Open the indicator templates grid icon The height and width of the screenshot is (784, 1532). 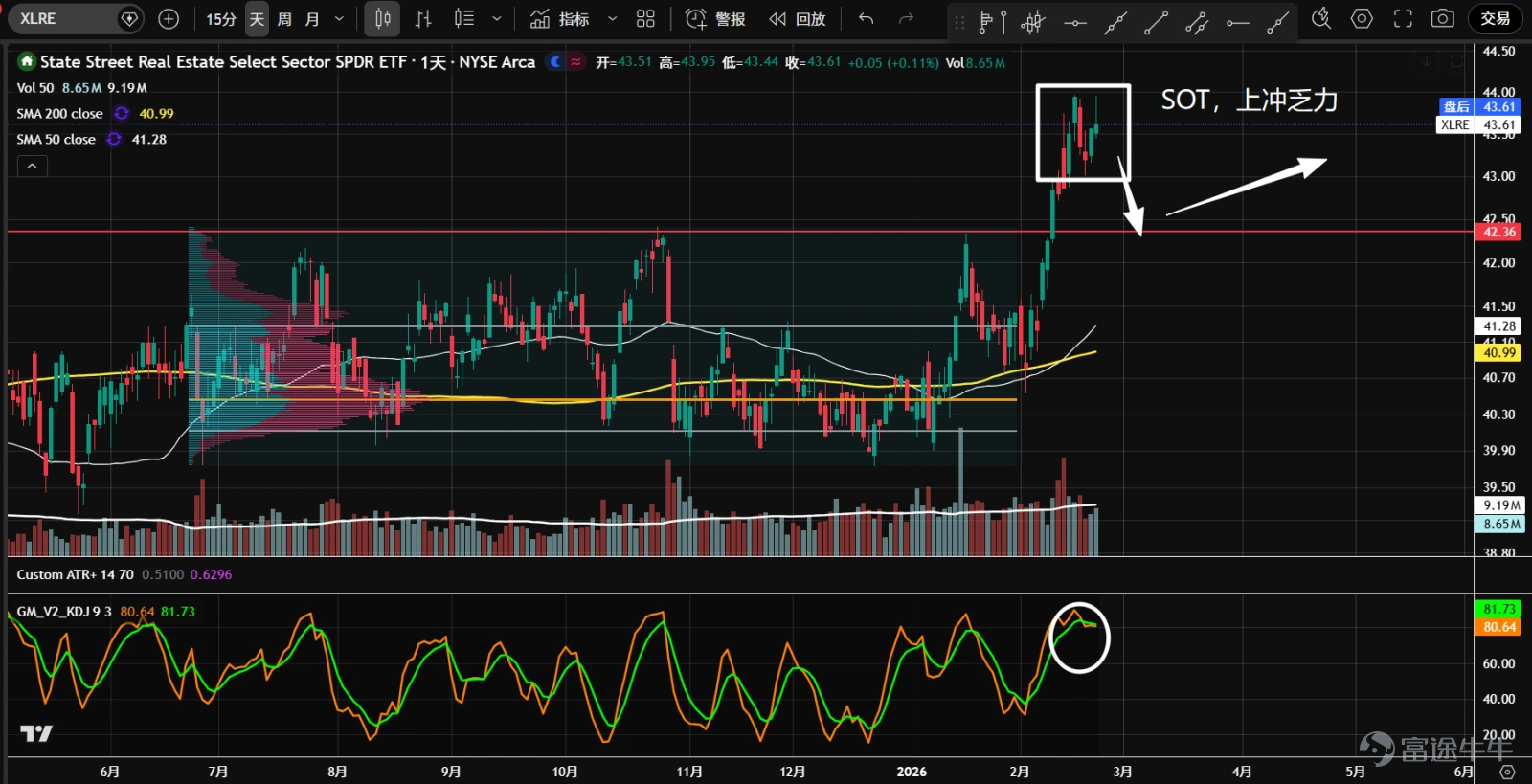(x=646, y=19)
